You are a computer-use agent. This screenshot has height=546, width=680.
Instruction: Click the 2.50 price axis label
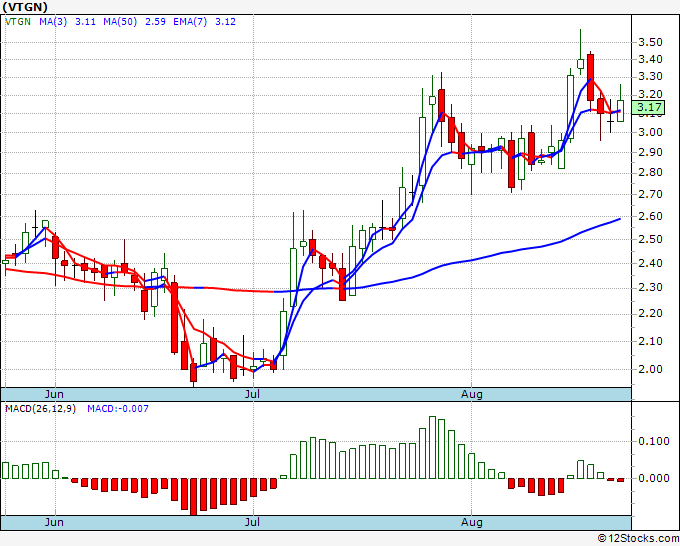click(x=651, y=239)
